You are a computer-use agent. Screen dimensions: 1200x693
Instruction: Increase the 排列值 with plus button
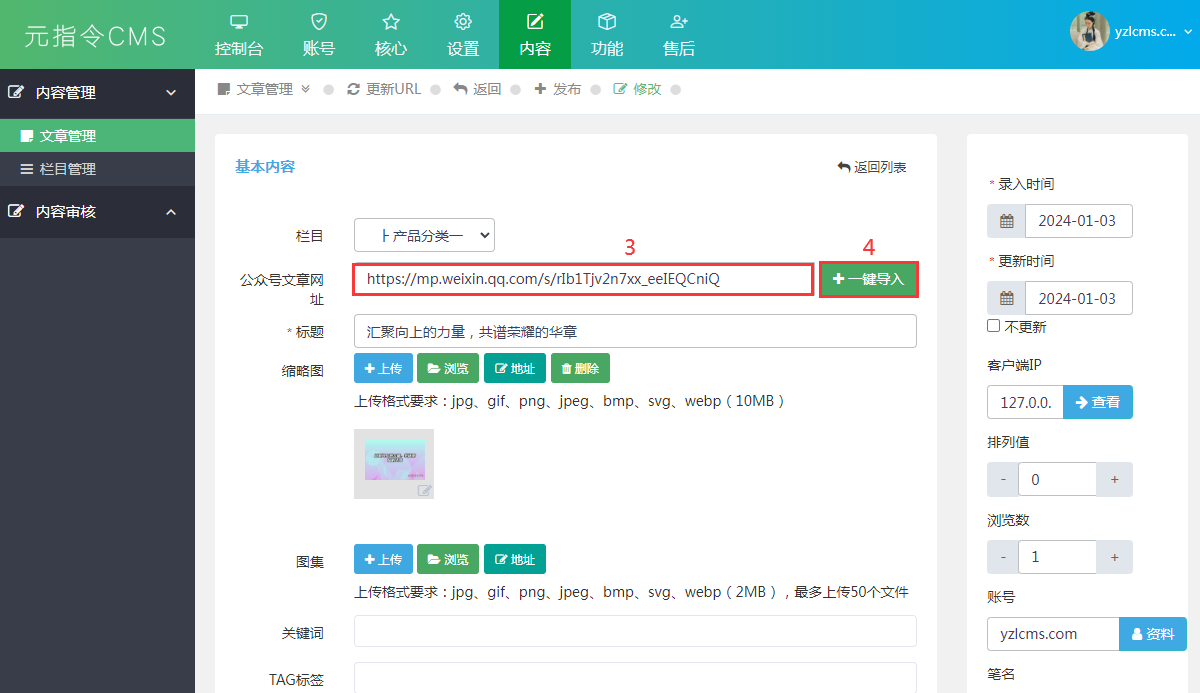pyautogui.click(x=1114, y=479)
